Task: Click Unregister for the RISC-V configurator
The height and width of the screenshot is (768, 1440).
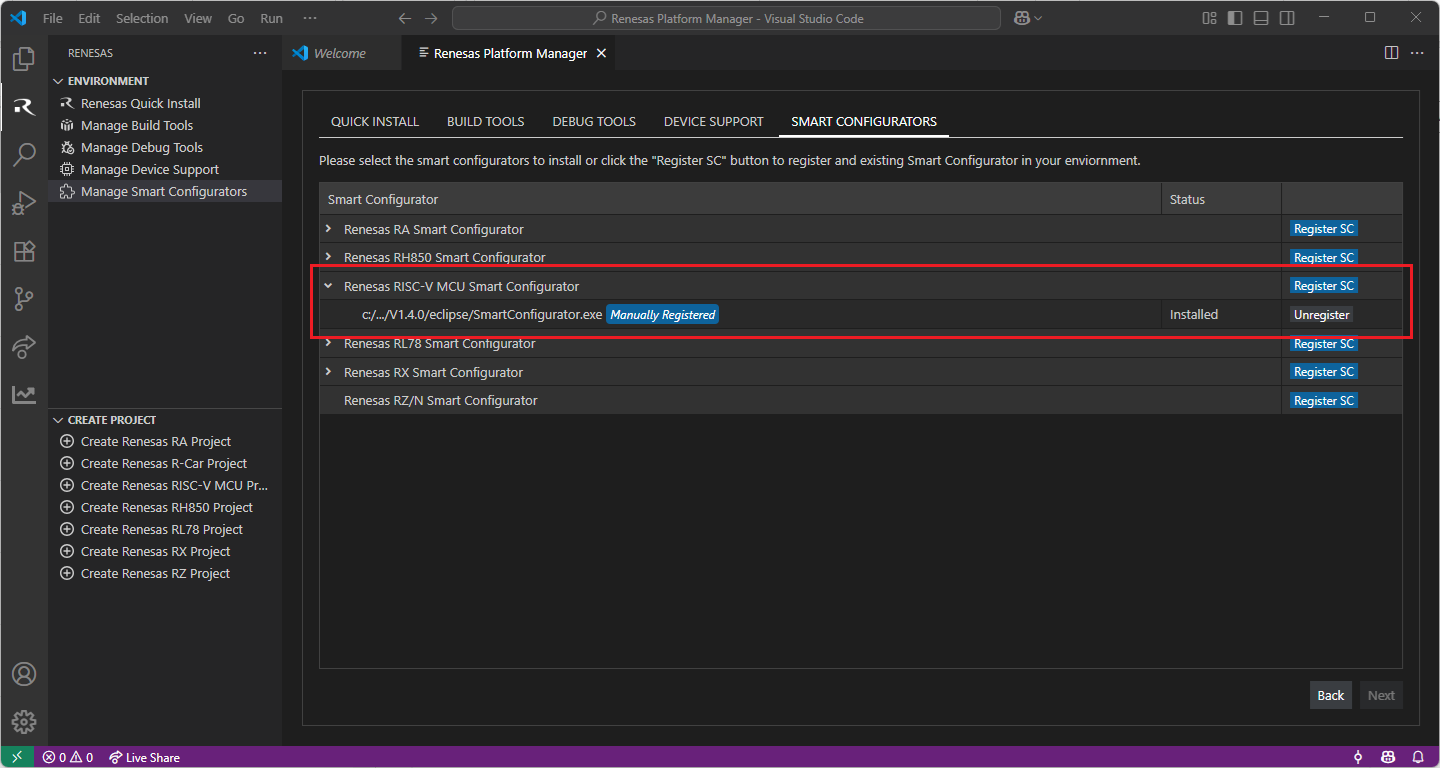Action: (1321, 314)
